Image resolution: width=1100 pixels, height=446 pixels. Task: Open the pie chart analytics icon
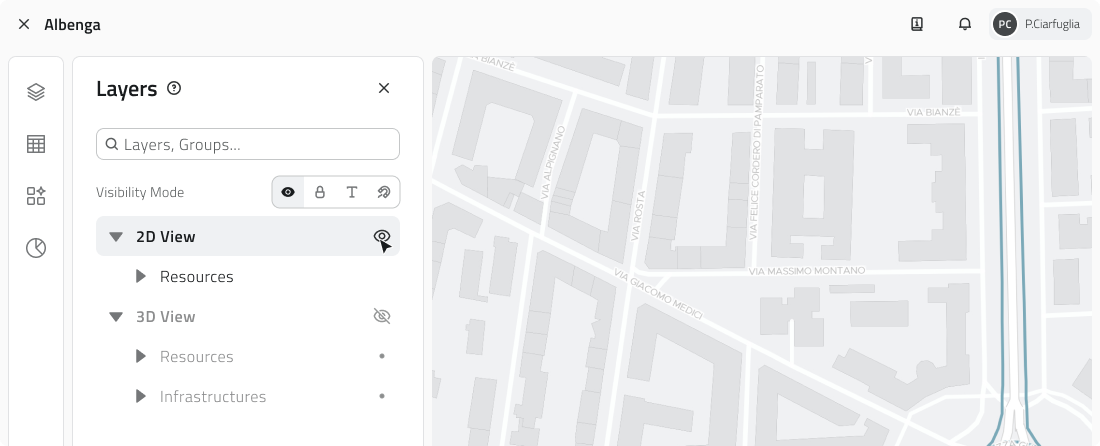(x=36, y=248)
